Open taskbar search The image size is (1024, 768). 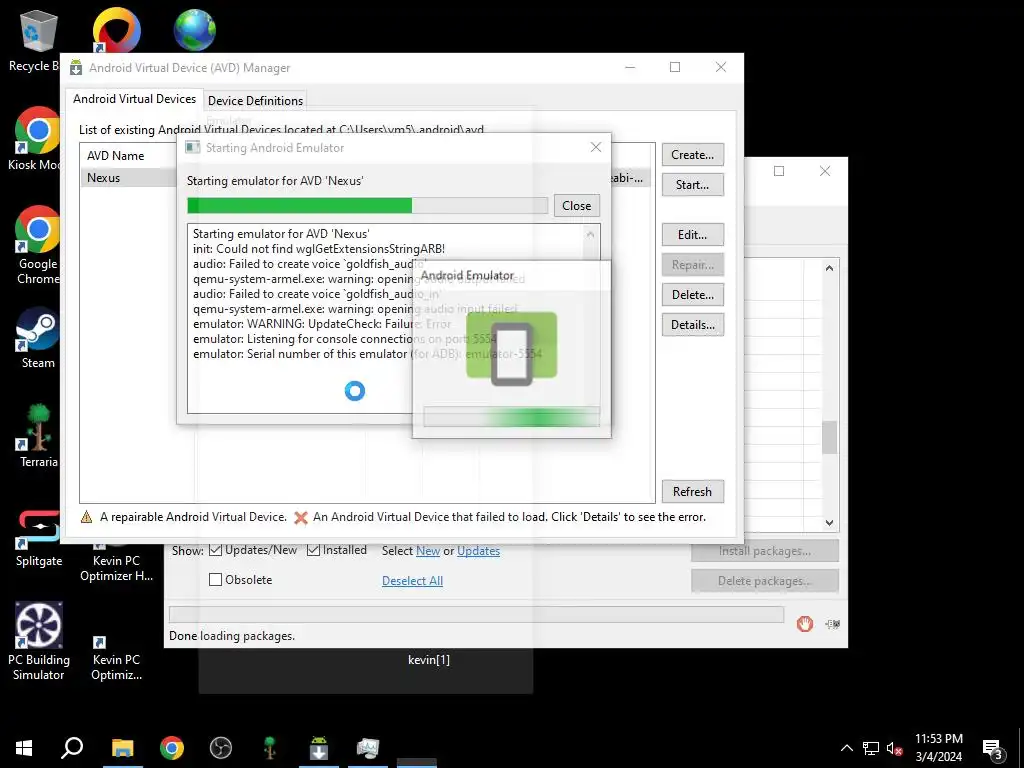tap(72, 748)
